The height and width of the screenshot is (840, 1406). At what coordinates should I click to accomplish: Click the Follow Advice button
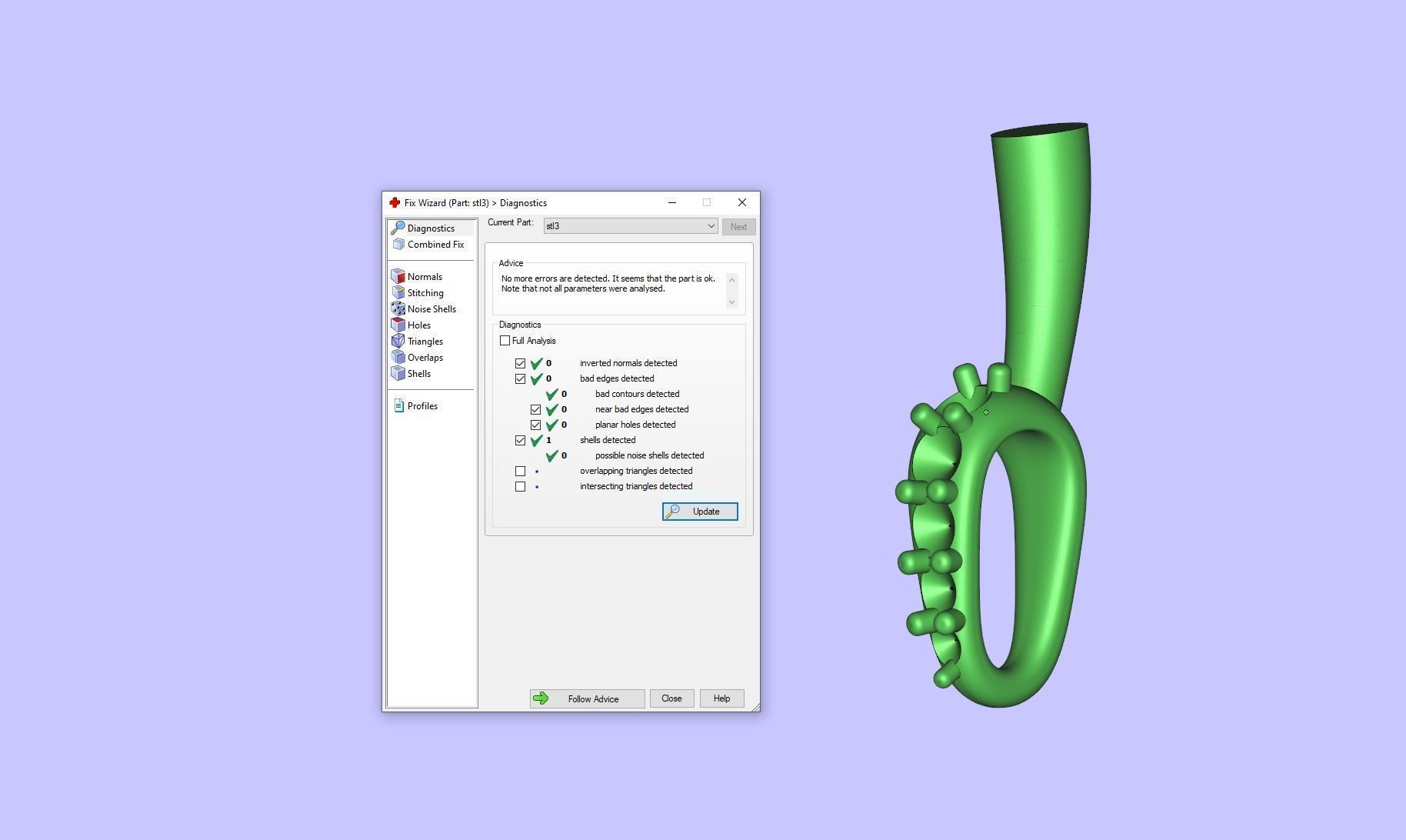pyautogui.click(x=587, y=698)
